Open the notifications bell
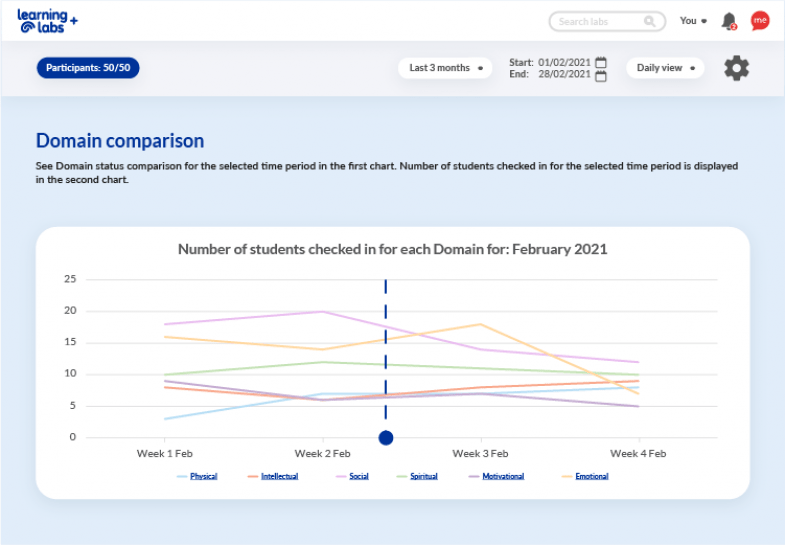This screenshot has width=785, height=545. point(729,21)
